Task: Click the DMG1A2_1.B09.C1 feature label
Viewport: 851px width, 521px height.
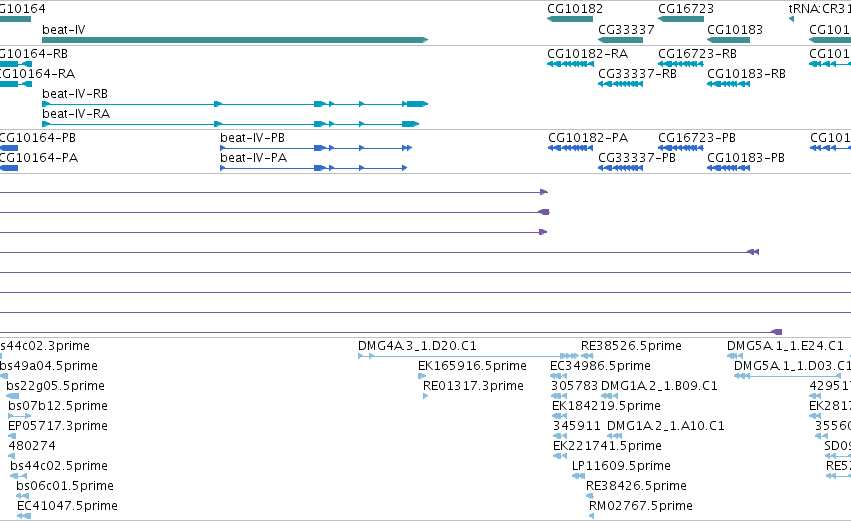Action: pyautogui.click(x=659, y=386)
